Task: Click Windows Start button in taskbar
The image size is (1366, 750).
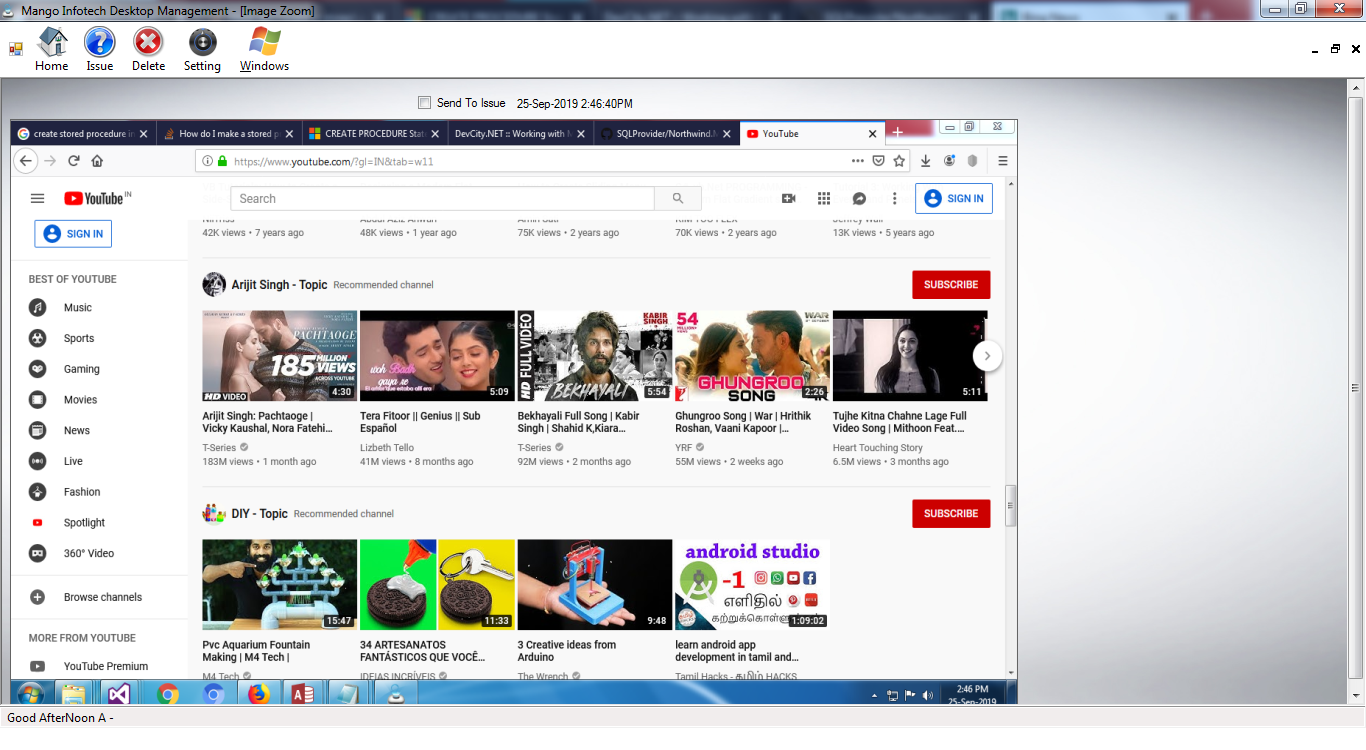Action: [29, 694]
